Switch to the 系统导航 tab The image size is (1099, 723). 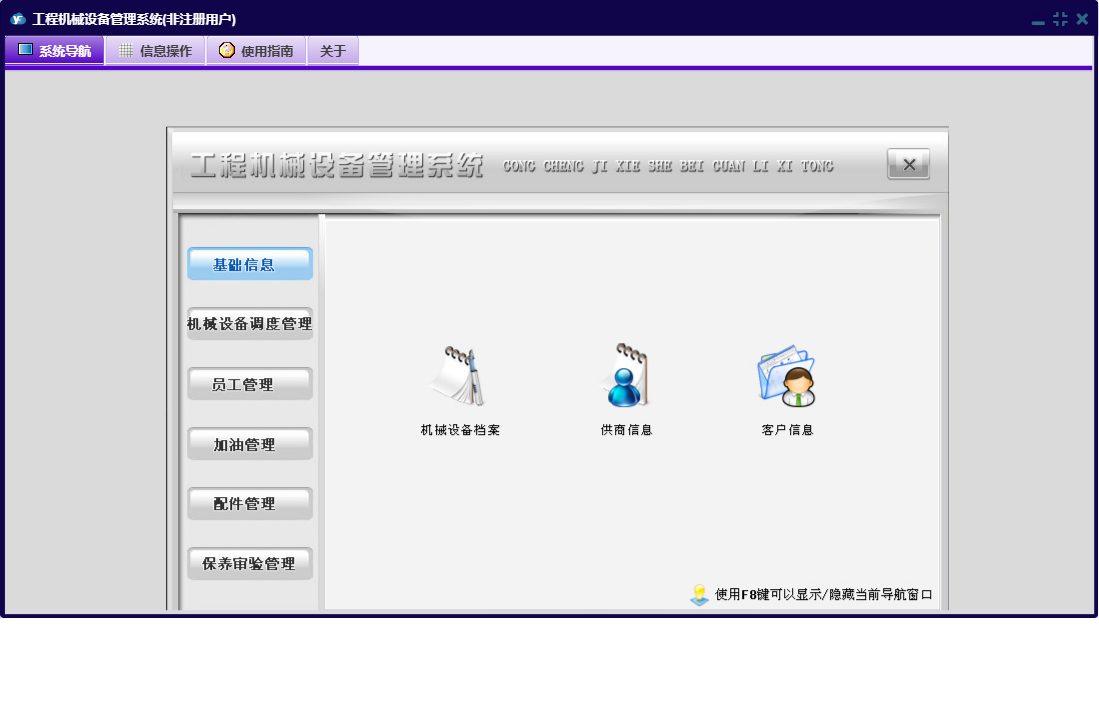click(54, 51)
